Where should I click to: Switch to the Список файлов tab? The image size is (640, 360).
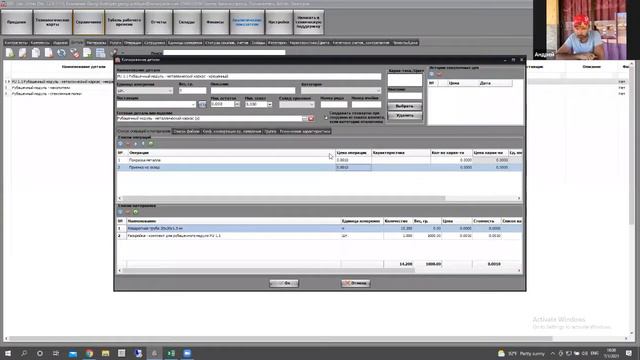(186, 131)
